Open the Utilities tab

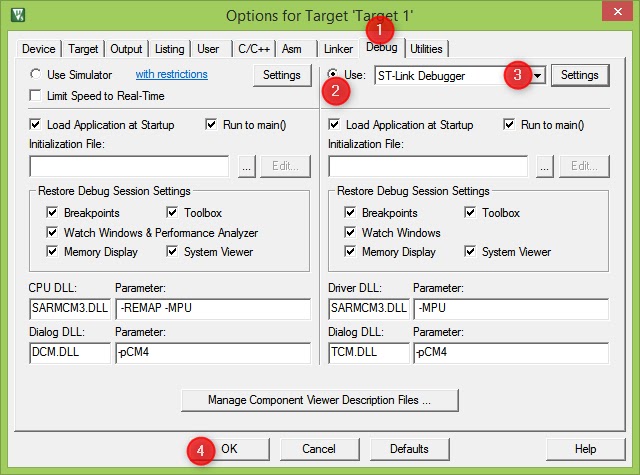coord(426,49)
